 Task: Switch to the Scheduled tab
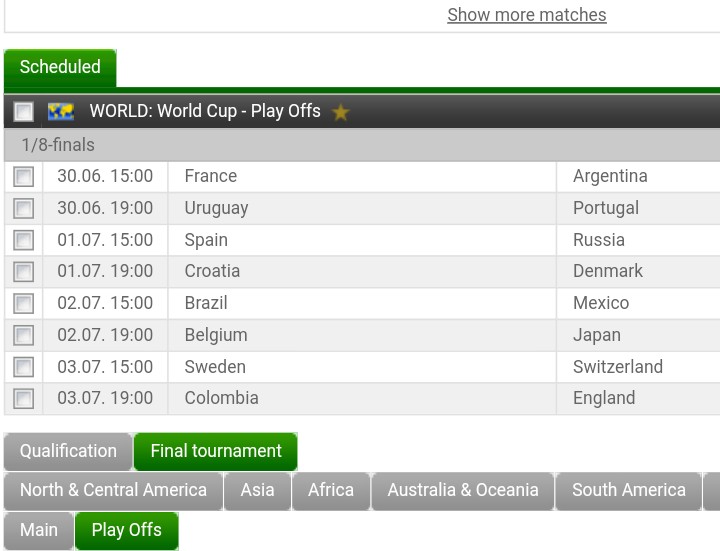tap(60, 67)
